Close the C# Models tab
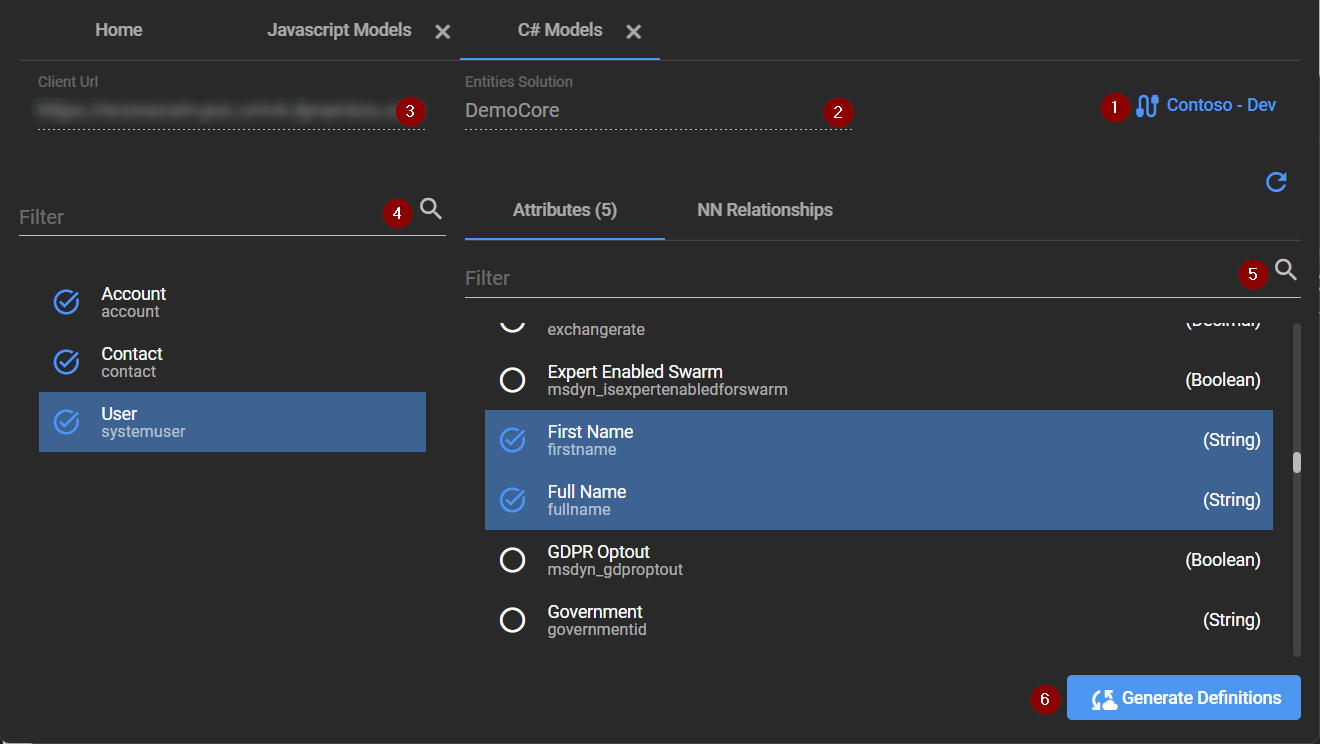Screen dimensions: 1320x744 tap(633, 32)
